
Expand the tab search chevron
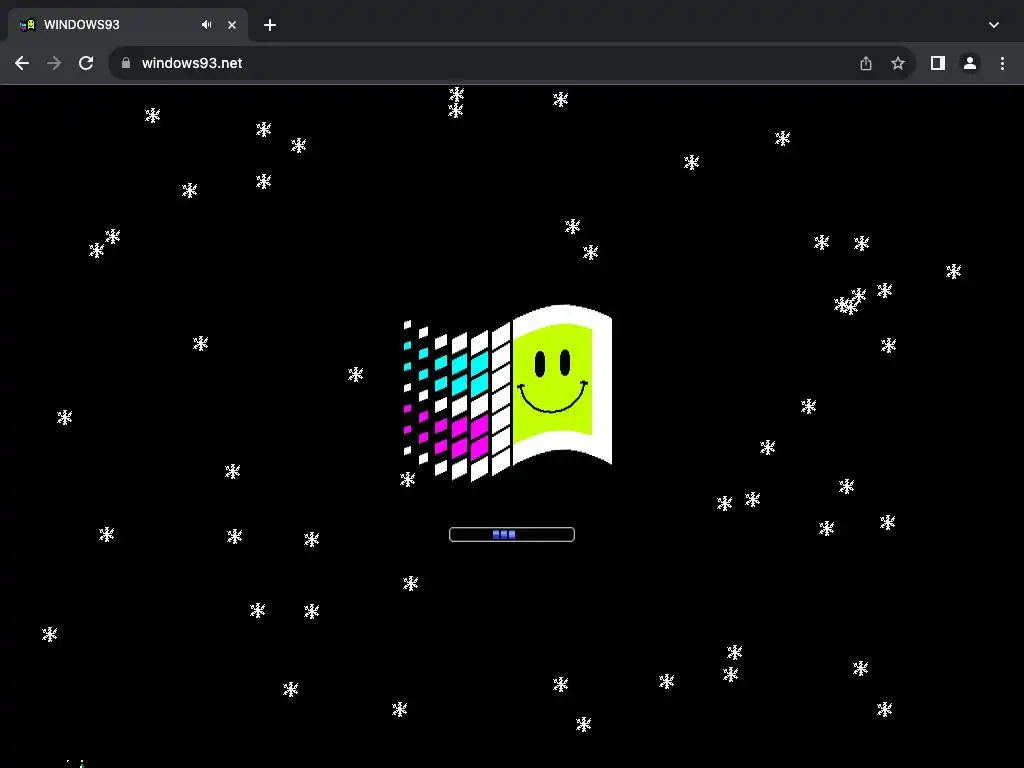point(994,25)
